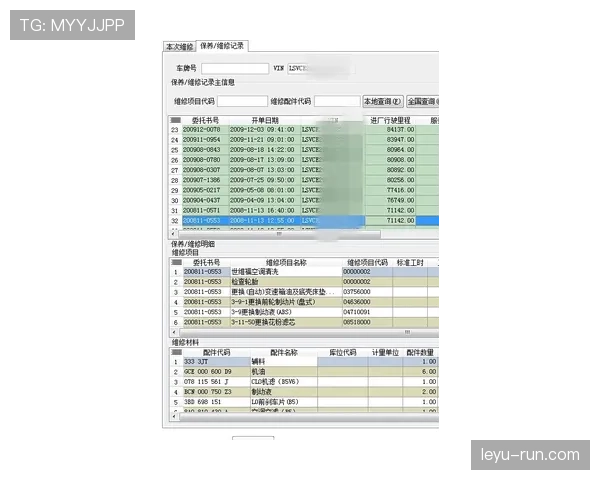This screenshot has height=480, width=600.
Task: Click repair items table scroll-left arrow
Action: [x=174, y=332]
